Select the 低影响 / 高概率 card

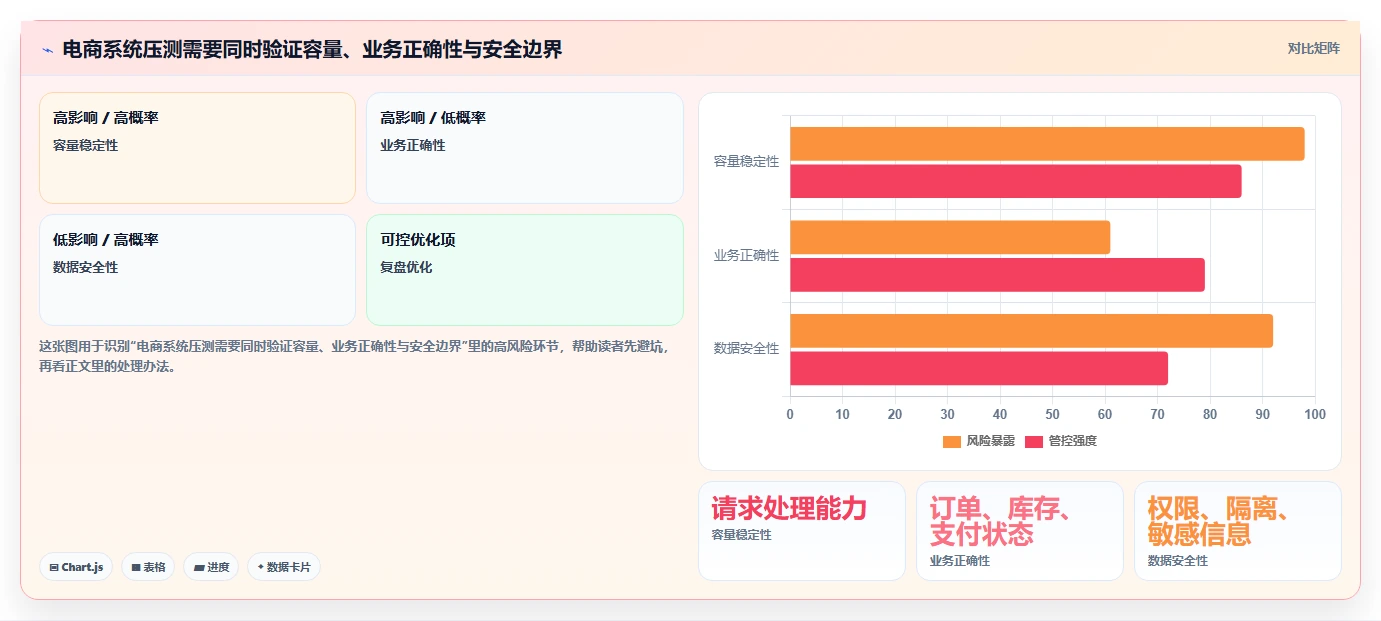197,270
